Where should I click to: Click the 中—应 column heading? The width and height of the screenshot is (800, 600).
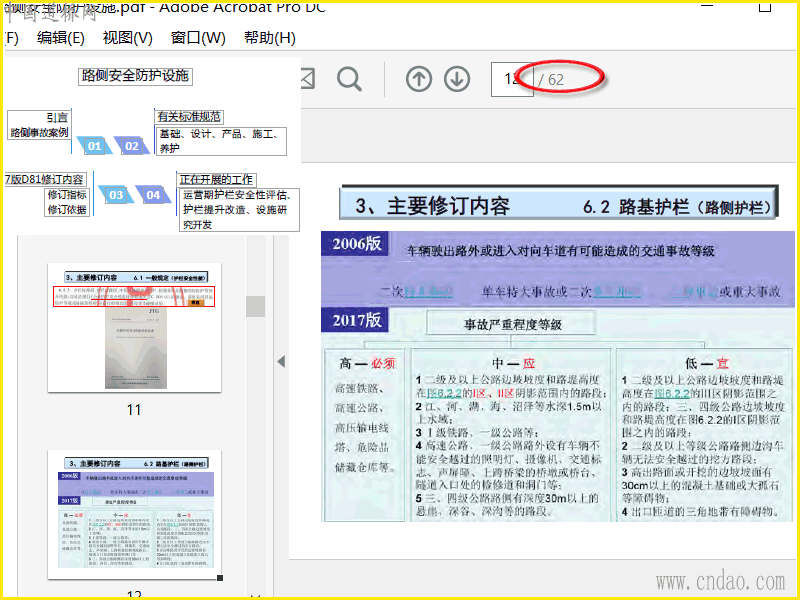tap(513, 363)
